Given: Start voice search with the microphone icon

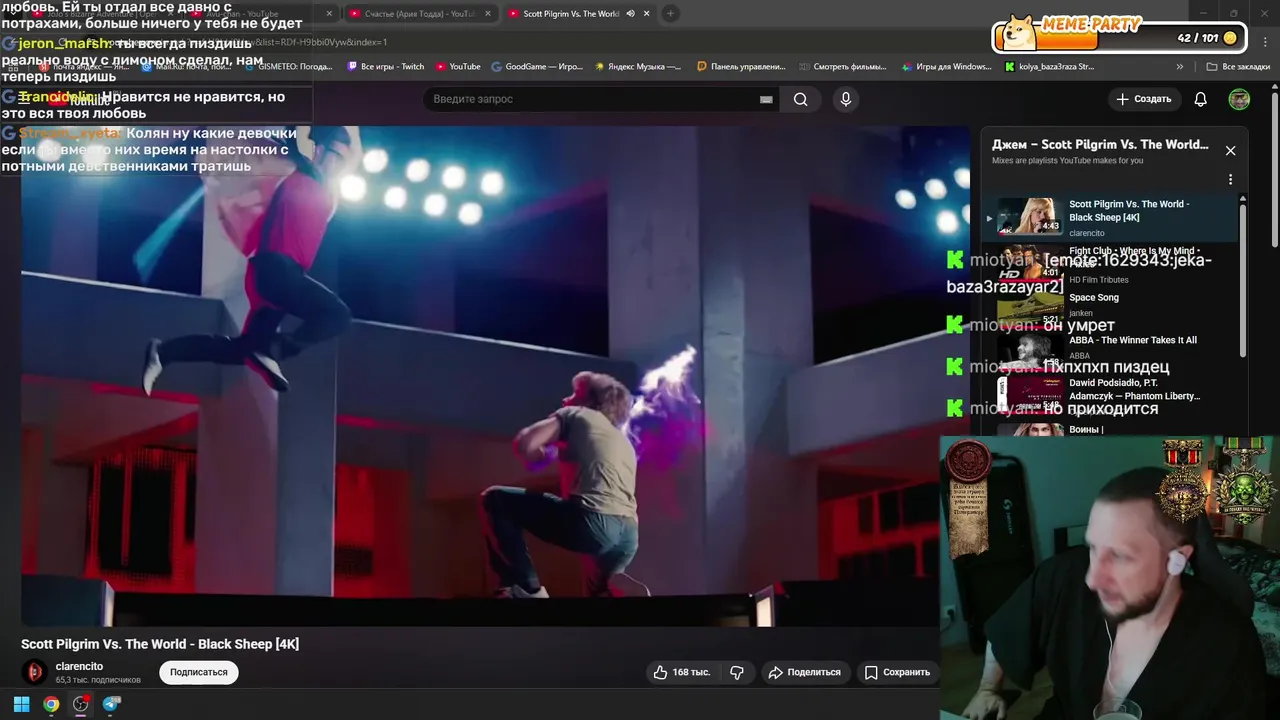Looking at the screenshot, I should pos(846,99).
